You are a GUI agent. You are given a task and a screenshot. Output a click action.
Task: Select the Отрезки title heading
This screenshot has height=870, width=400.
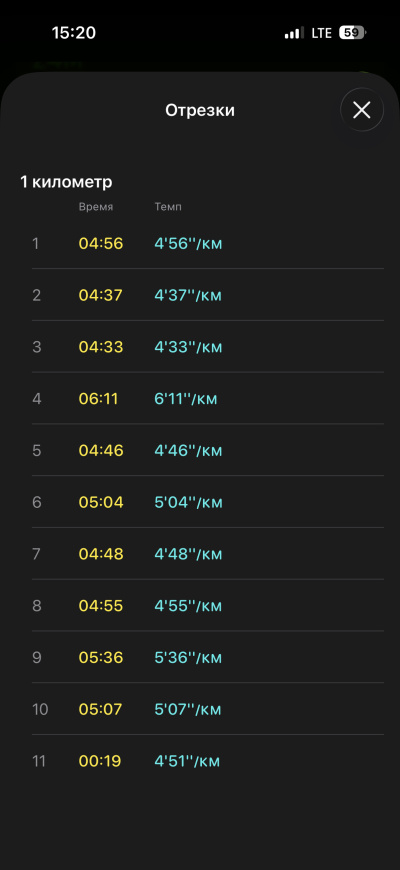pos(200,110)
